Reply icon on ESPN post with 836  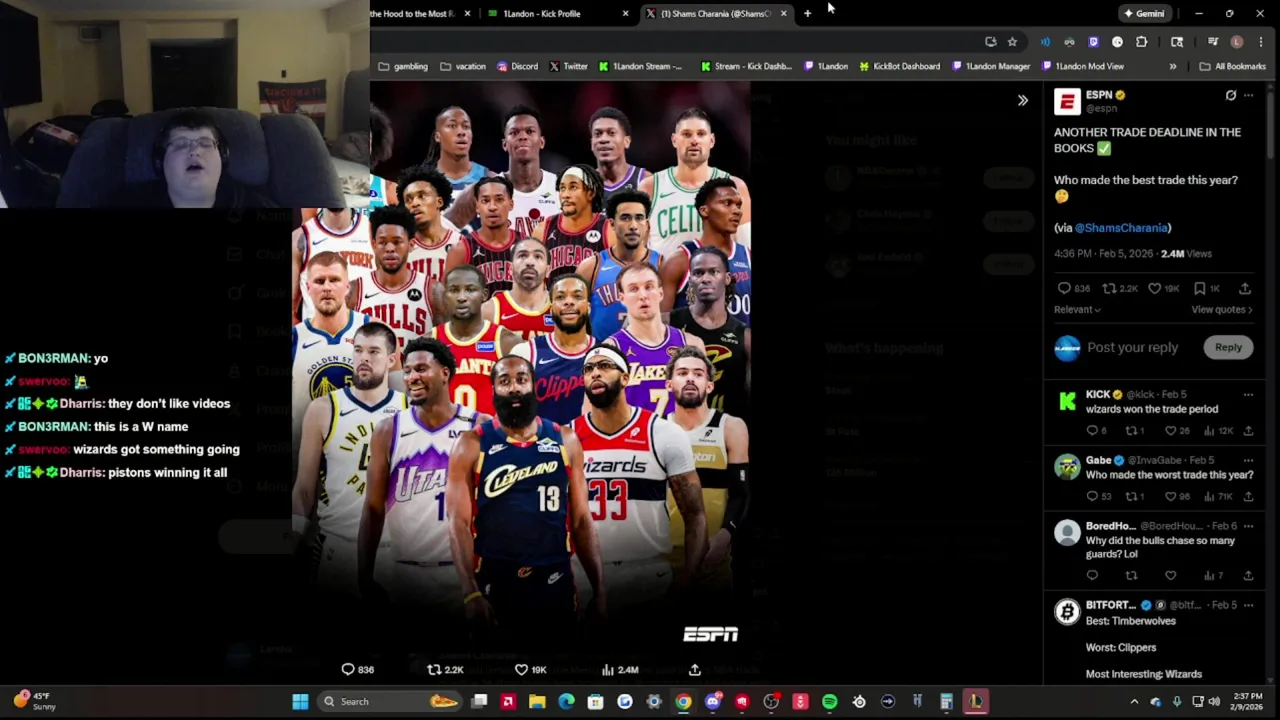tap(1064, 288)
